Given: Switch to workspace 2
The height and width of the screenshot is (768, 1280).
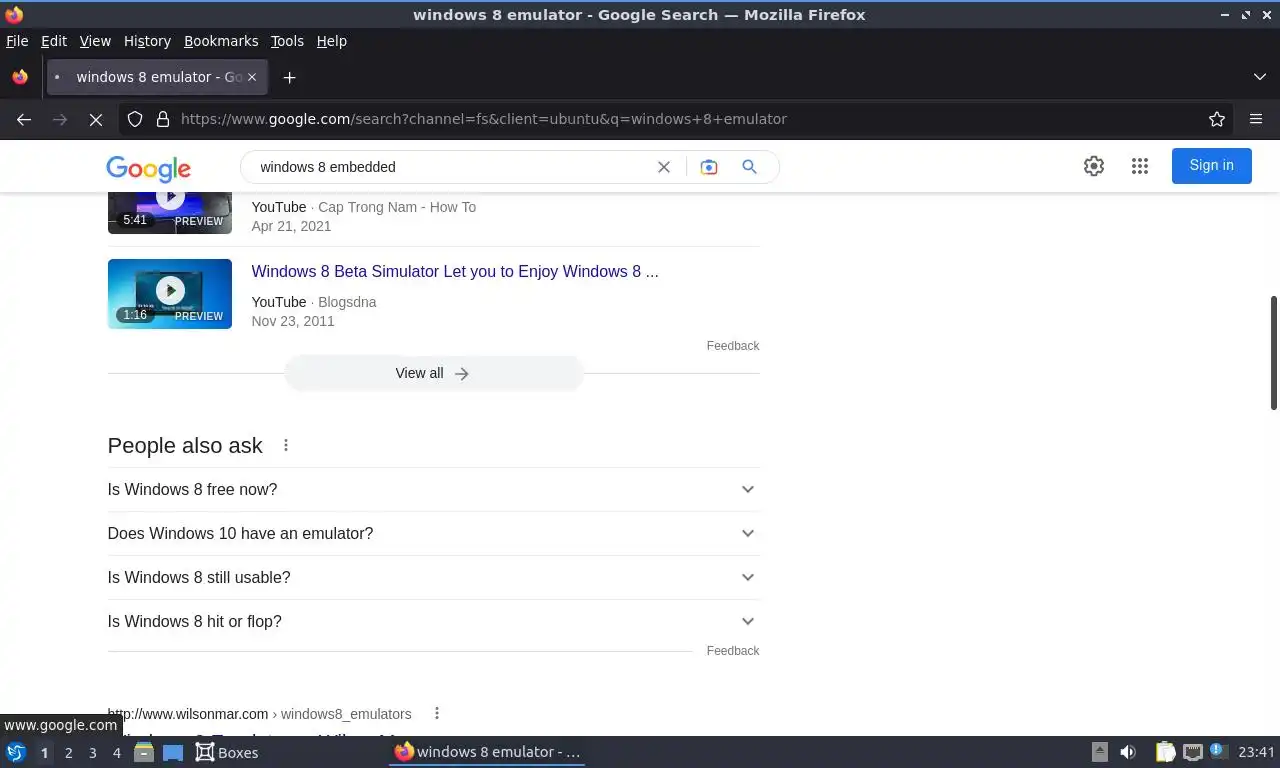Looking at the screenshot, I should click(68, 753).
